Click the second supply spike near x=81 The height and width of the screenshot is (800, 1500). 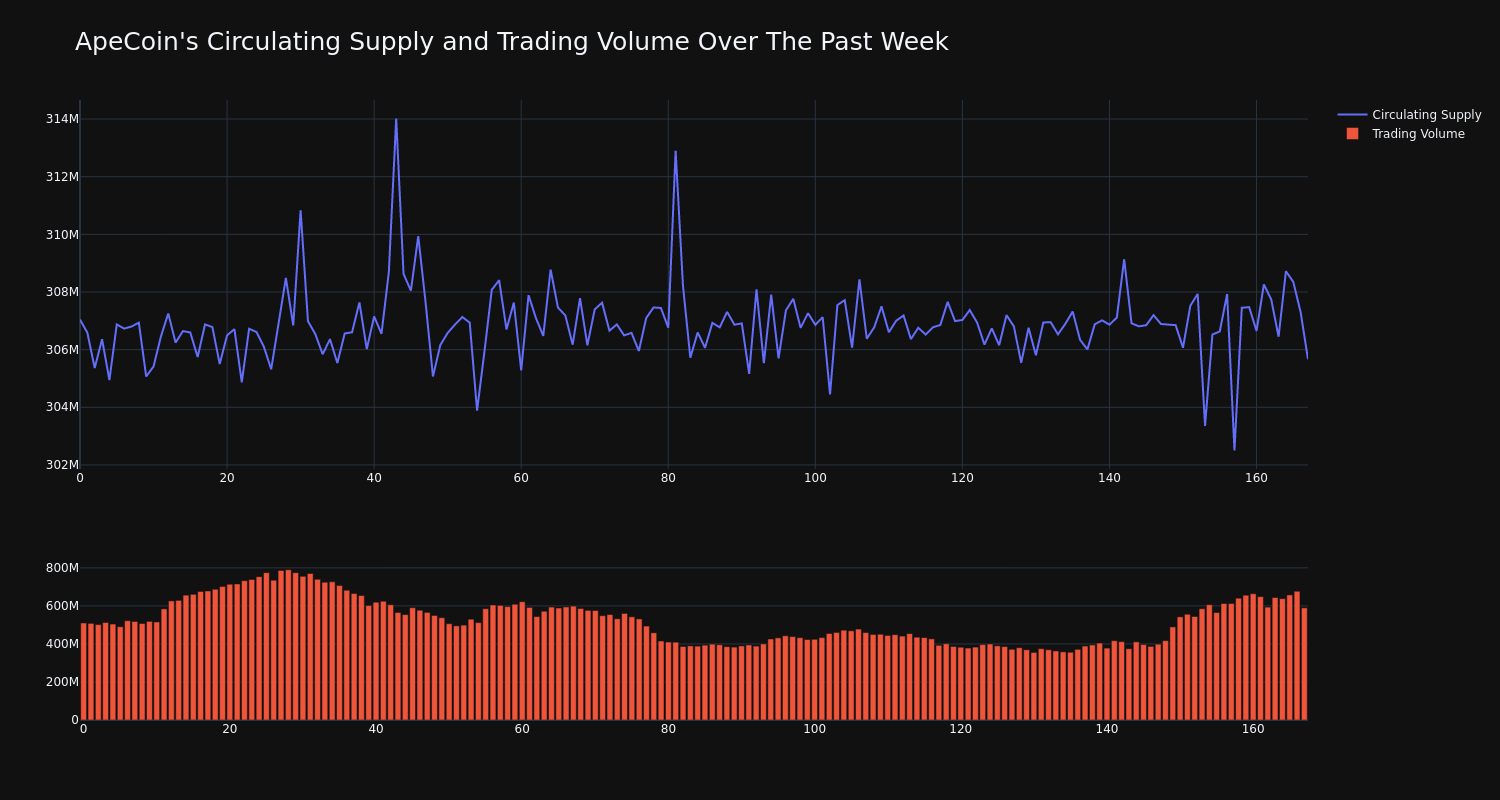(x=675, y=152)
